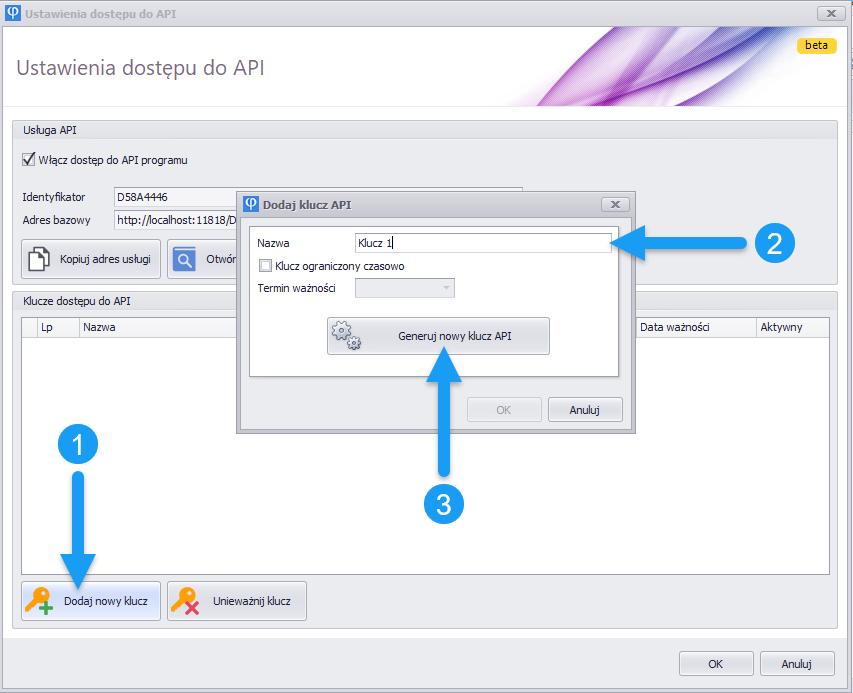Click the magnifier icon next to Kopiuj adres usługi
Screen dimensions: 853x693
click(x=184, y=259)
